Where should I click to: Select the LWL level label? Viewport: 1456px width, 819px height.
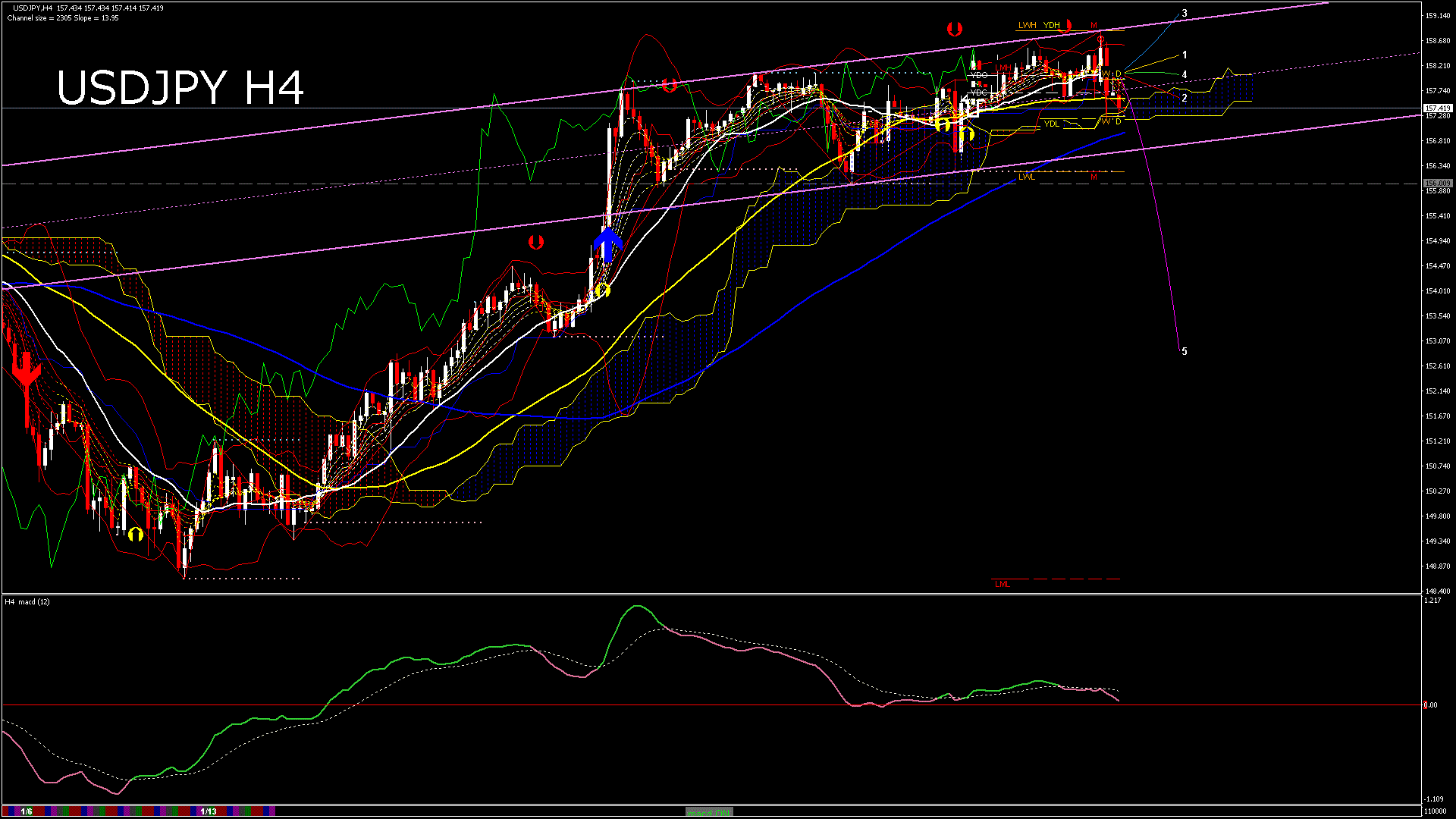[1026, 177]
